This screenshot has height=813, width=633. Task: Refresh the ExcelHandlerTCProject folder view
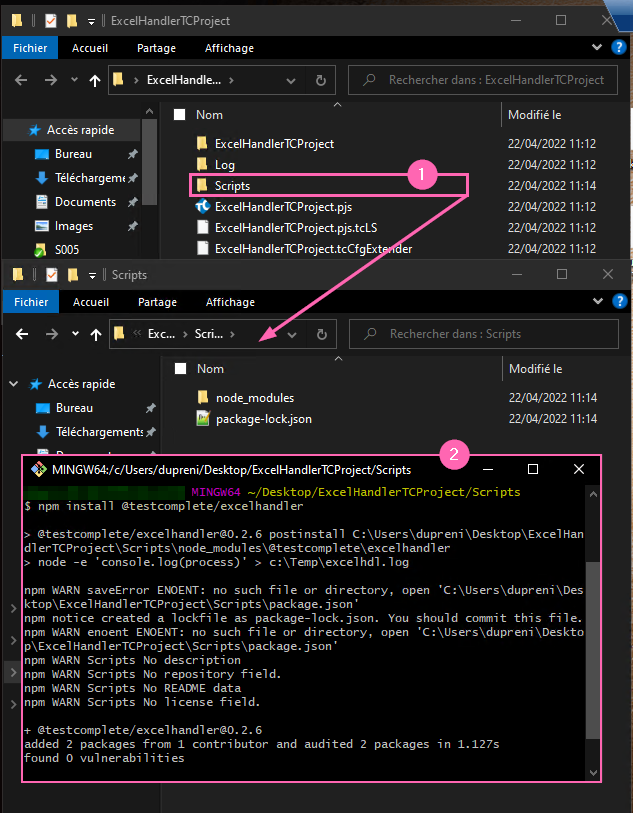click(x=321, y=80)
